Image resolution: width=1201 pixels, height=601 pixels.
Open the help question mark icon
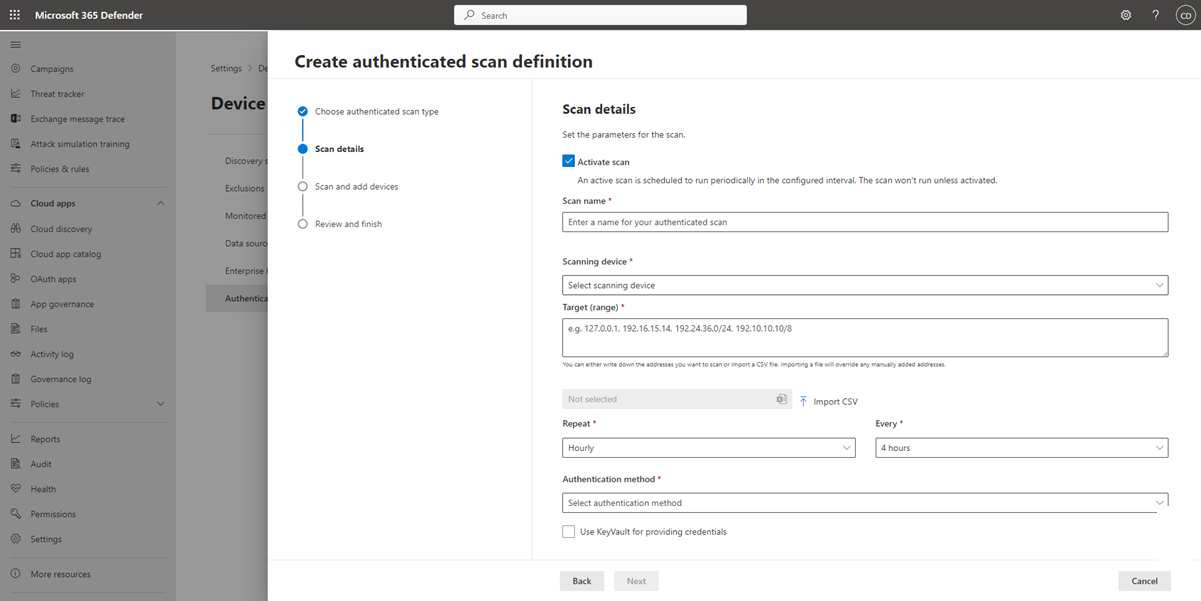(x=1155, y=15)
